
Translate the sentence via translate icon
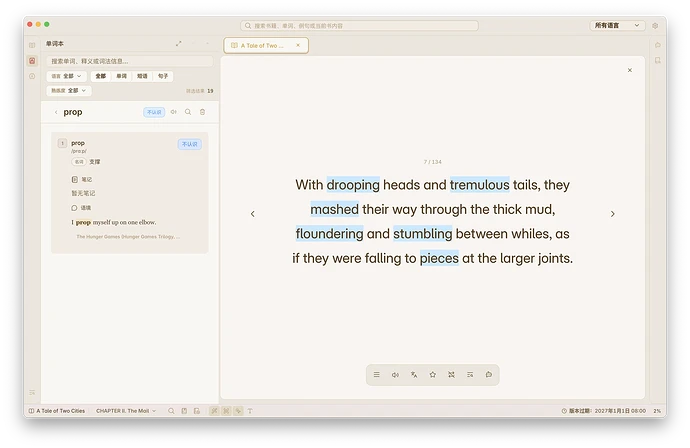pos(414,375)
